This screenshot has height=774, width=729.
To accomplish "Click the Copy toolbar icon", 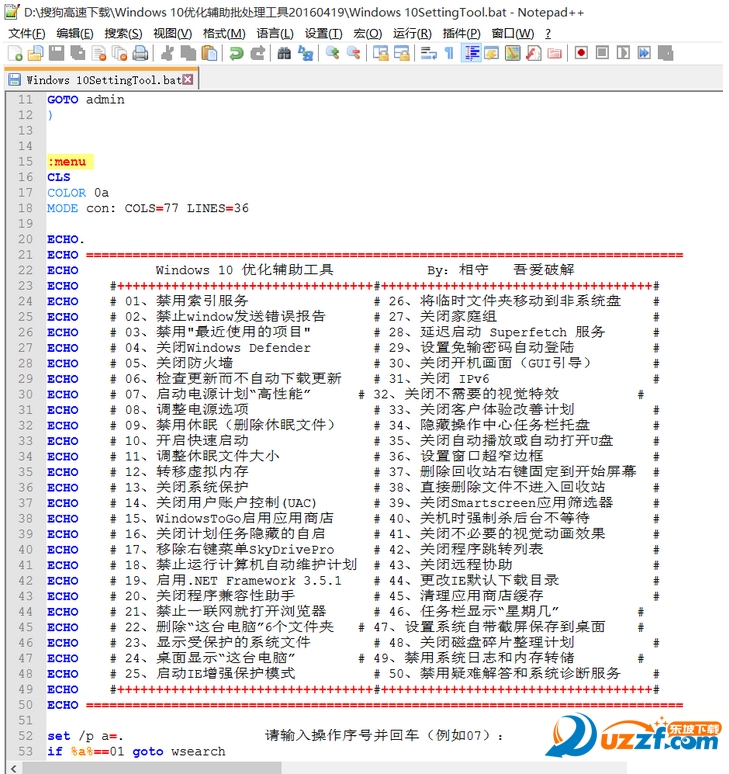I will (188, 53).
